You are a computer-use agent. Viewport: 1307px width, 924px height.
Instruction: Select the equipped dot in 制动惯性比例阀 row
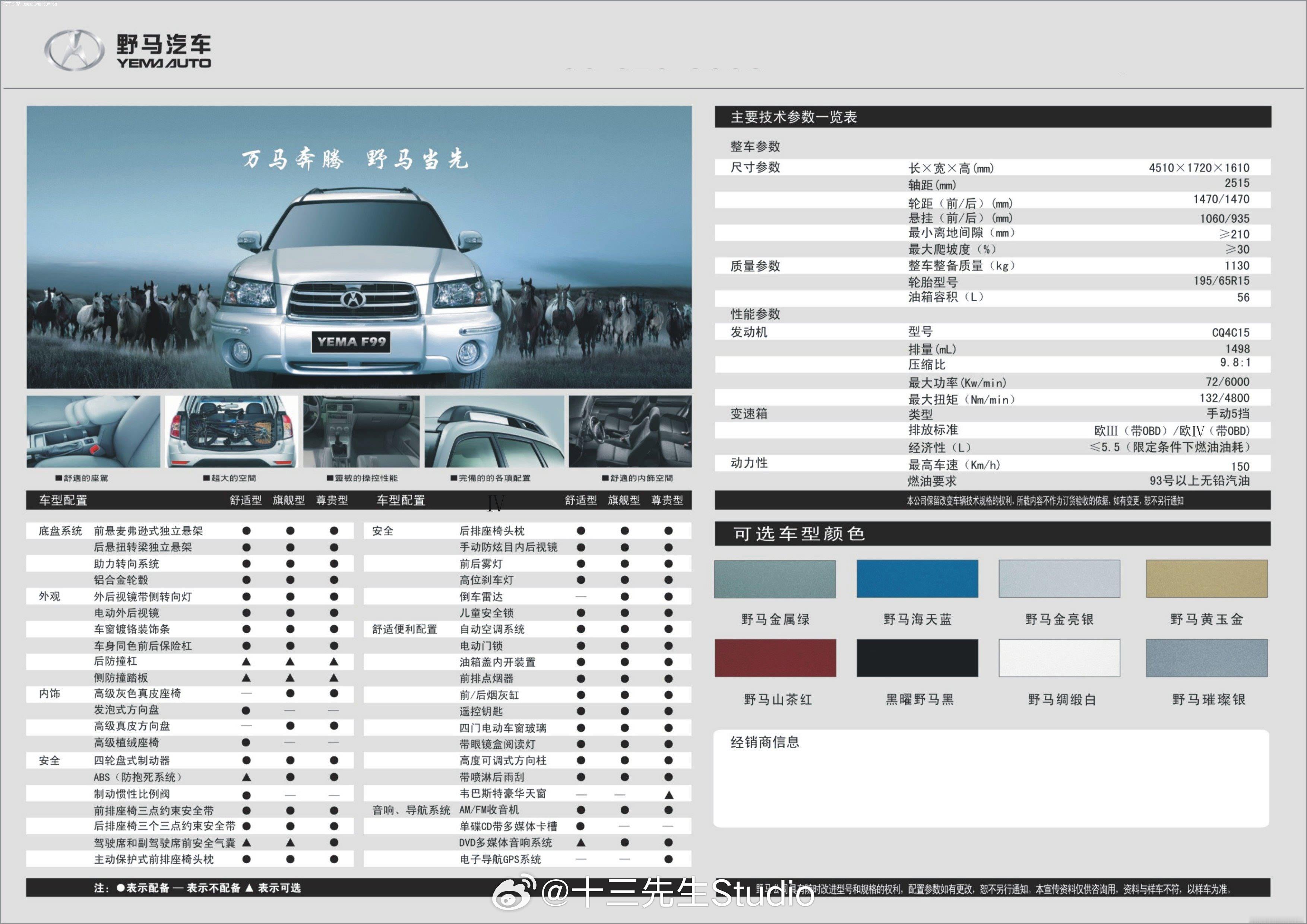[x=246, y=795]
